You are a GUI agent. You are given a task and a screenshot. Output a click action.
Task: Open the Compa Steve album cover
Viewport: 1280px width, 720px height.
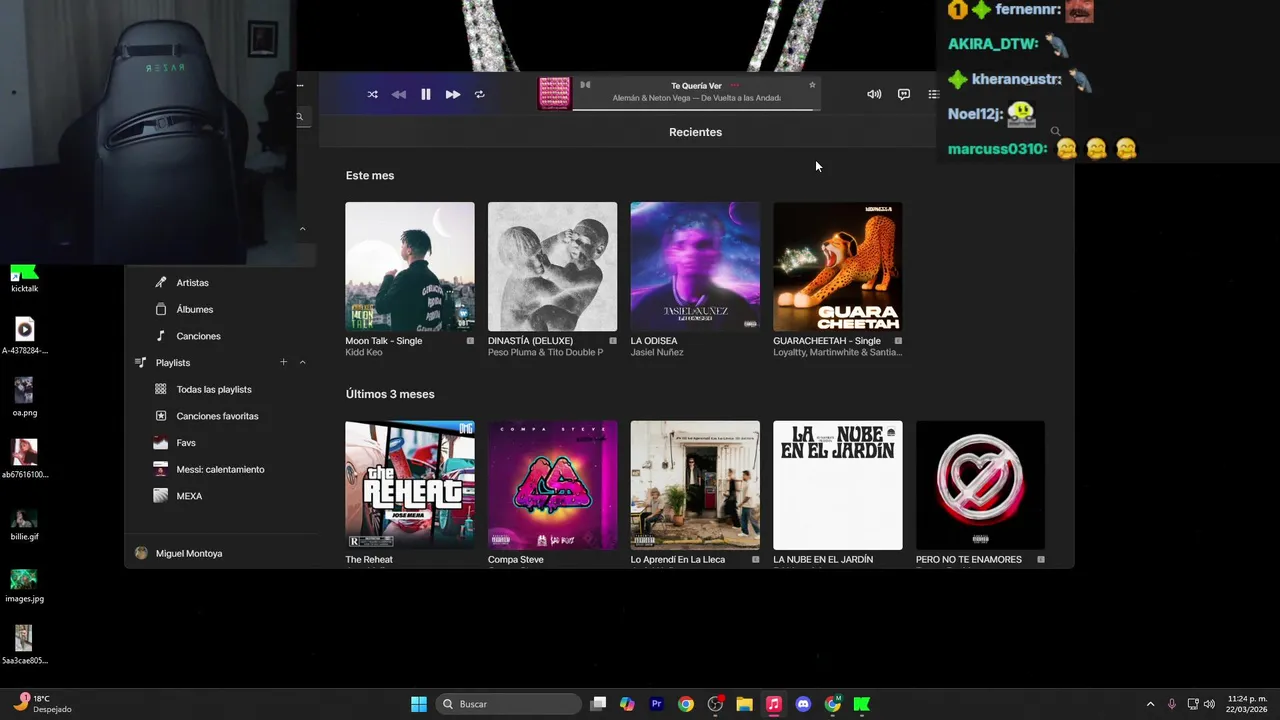tap(552, 485)
